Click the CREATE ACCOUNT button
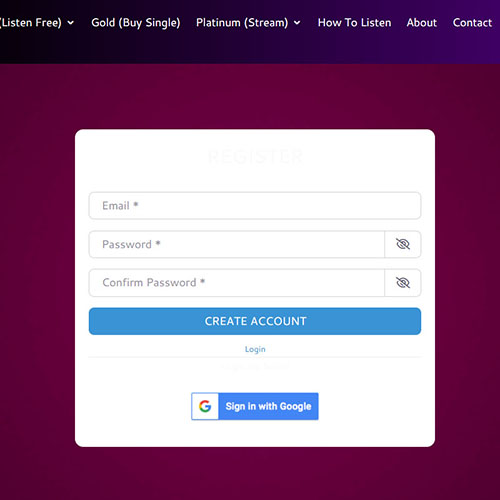500x500 pixels. coord(255,321)
